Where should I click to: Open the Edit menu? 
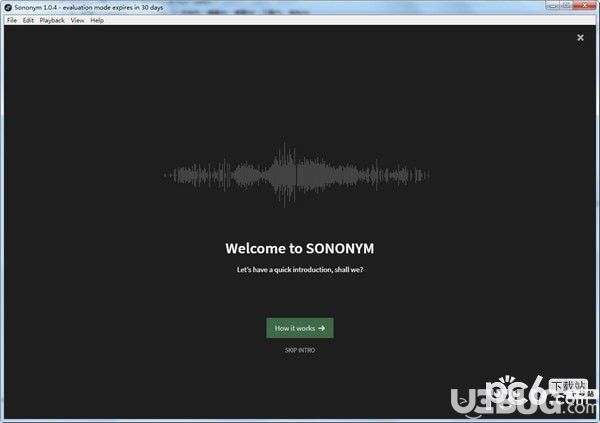(x=28, y=20)
